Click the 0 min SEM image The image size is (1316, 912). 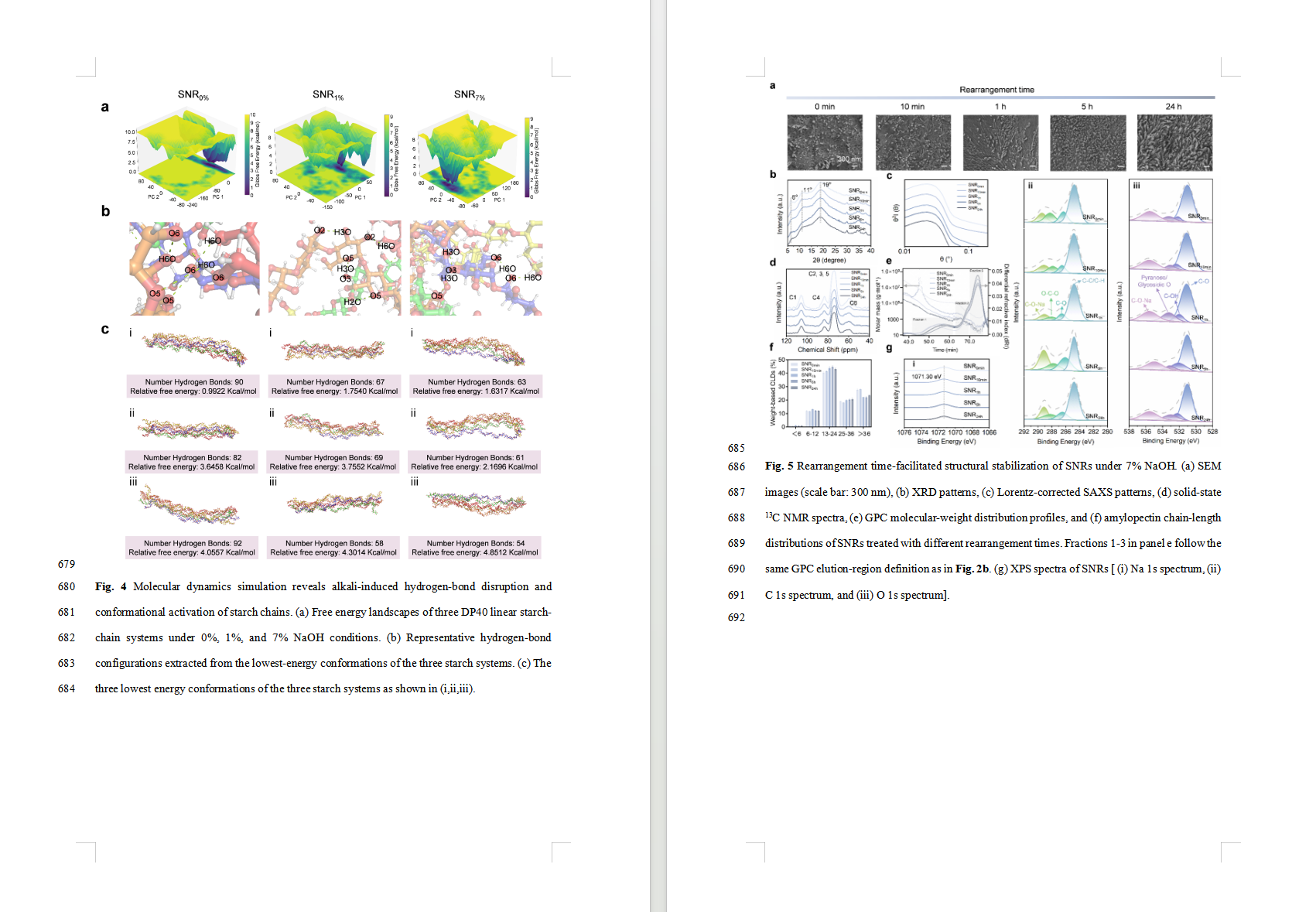point(825,143)
